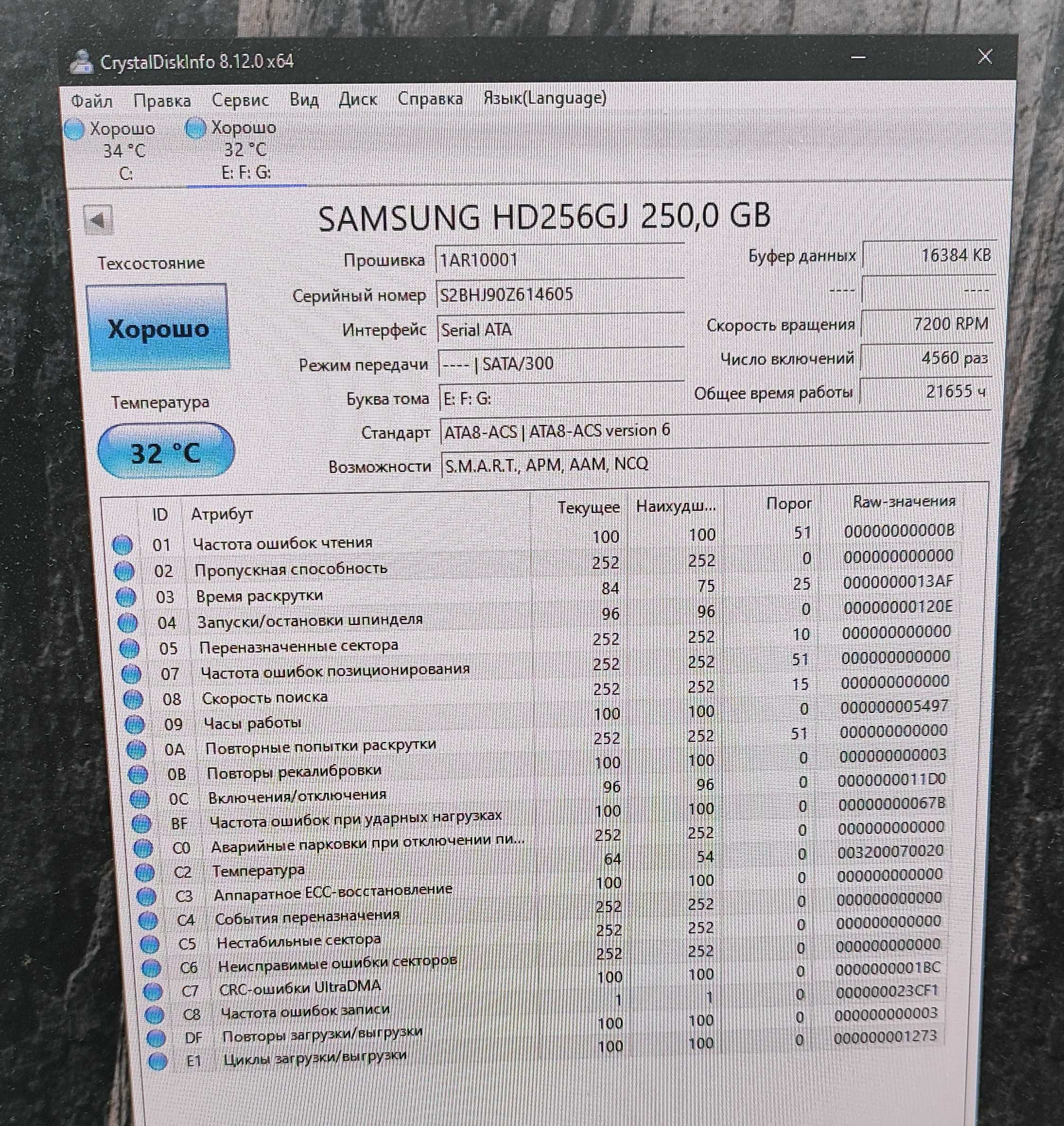Viewport: 1064px width, 1126px height.
Task: Click raw value 000000005497 of Часы работы
Action: pyautogui.click(x=894, y=707)
